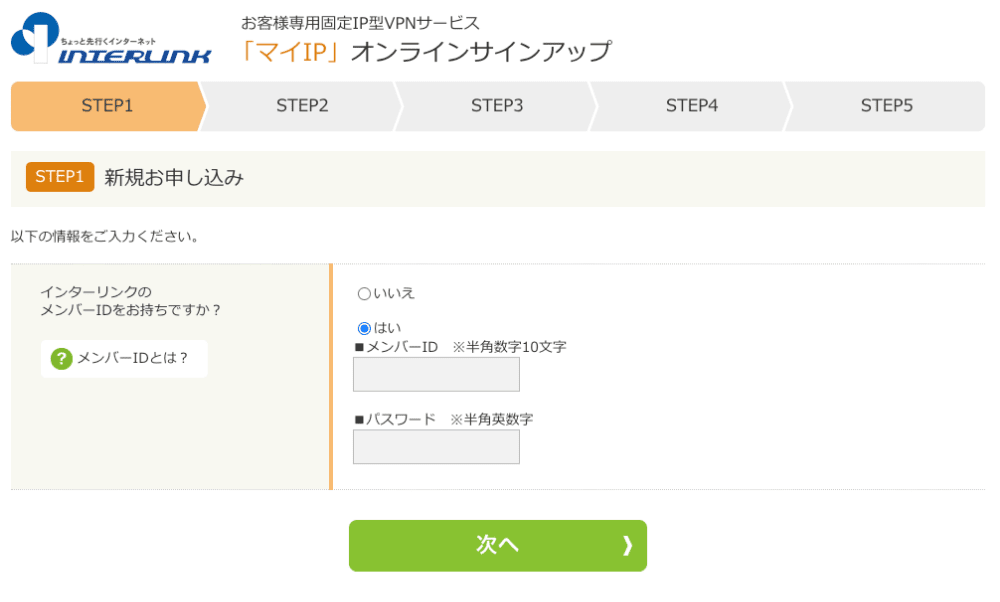1000x602 pixels.
Task: Focus the メンバーID input field
Action: pos(436,374)
